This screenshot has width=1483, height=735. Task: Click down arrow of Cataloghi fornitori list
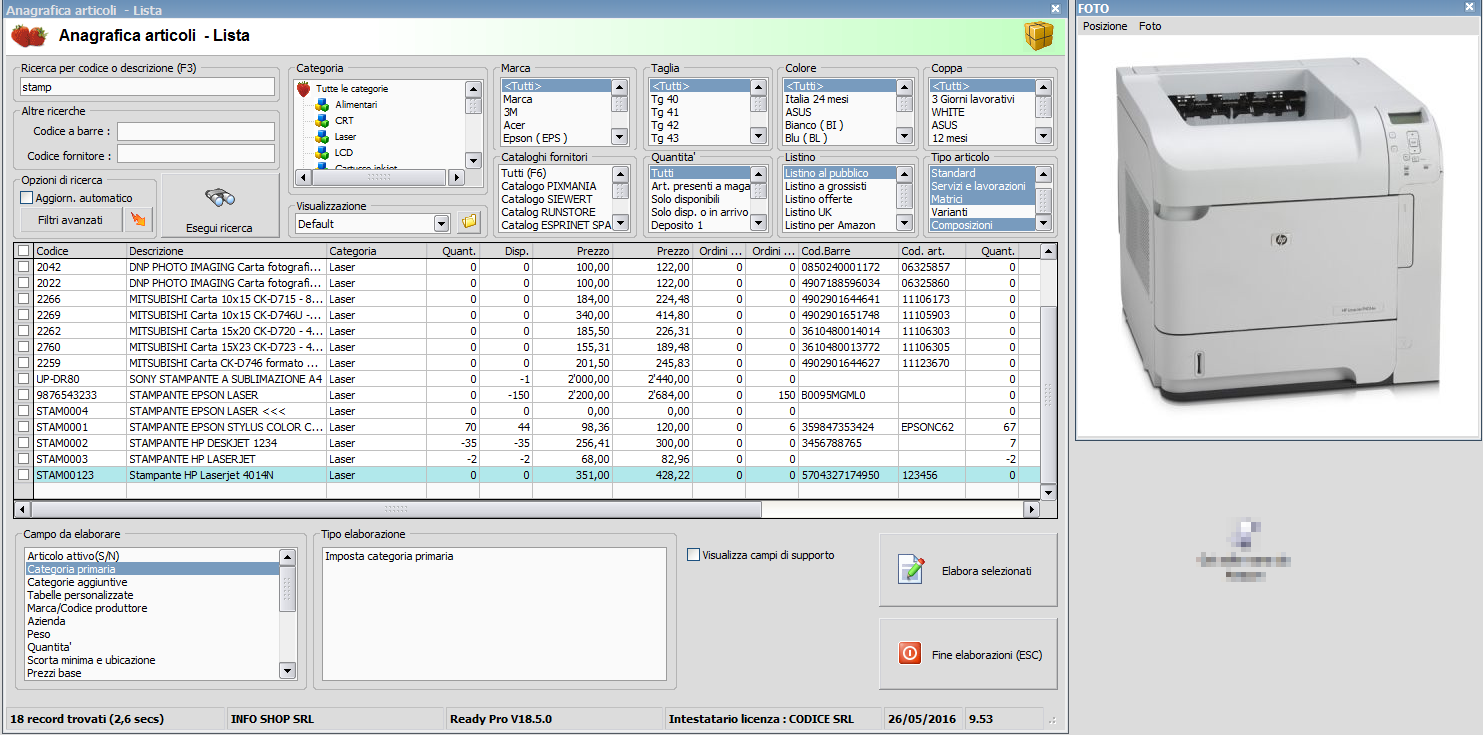619,224
